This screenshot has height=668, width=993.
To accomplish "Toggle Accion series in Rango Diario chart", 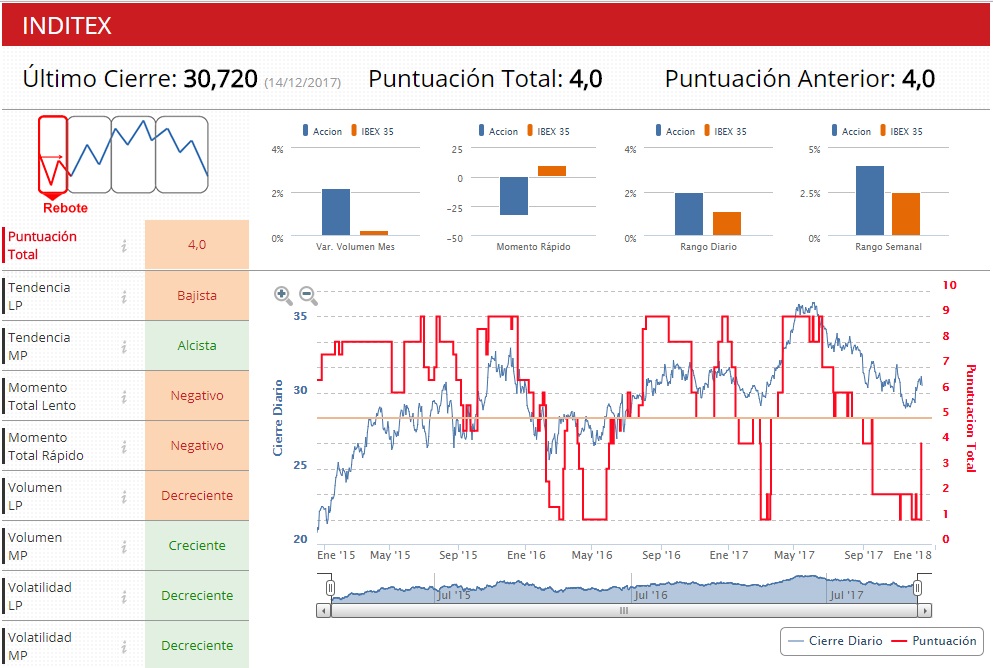I will click(676, 131).
